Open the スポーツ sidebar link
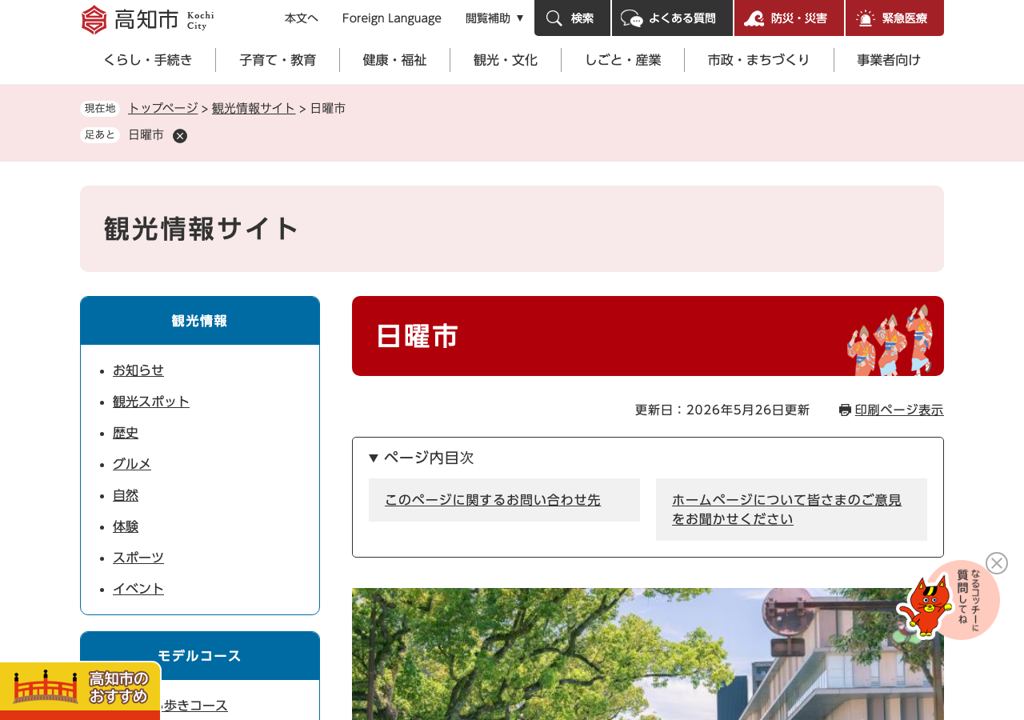Image resolution: width=1024 pixels, height=720 pixels. click(138, 558)
